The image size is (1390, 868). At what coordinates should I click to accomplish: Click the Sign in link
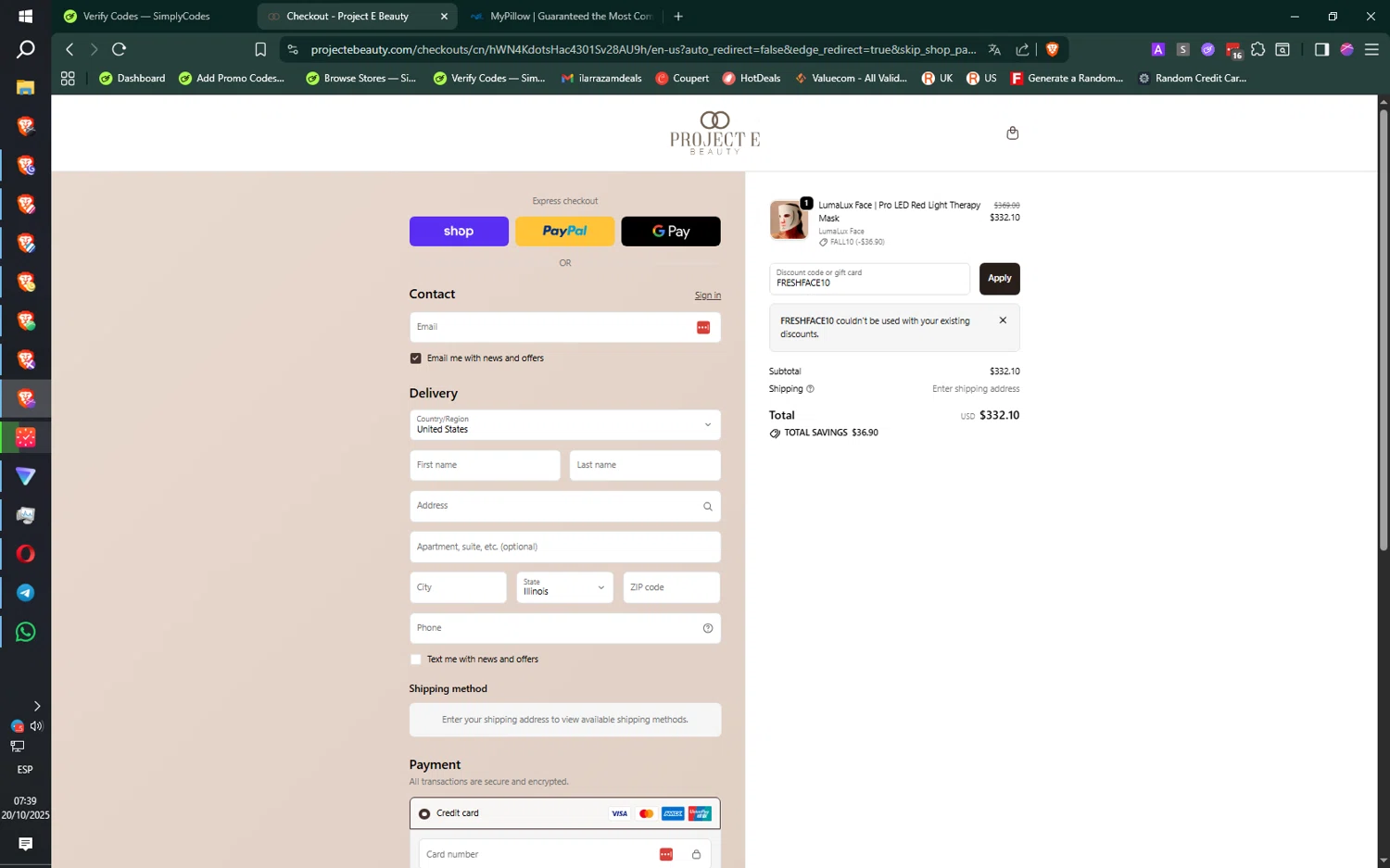[708, 296]
